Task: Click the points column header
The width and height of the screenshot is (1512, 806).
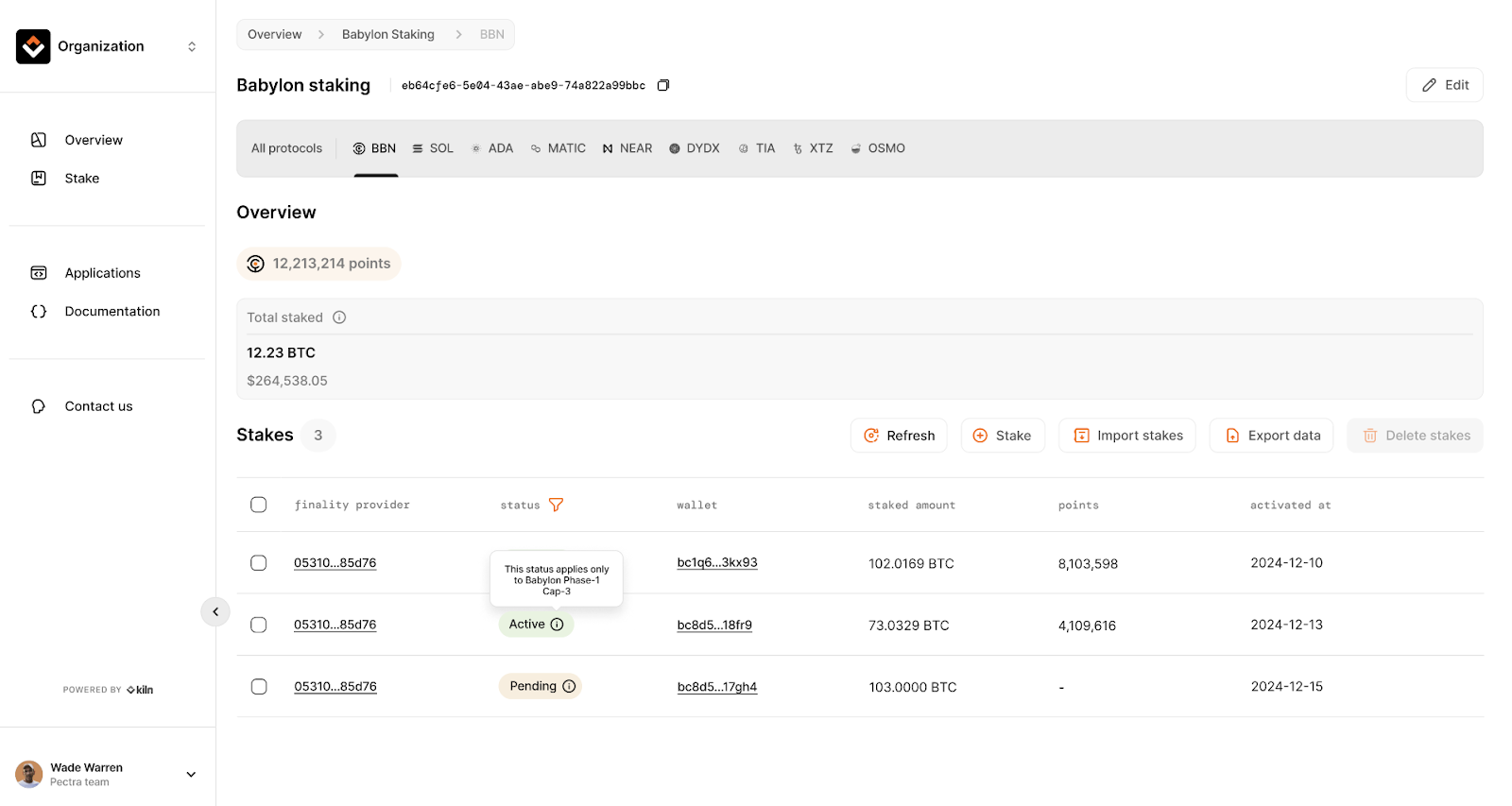Action: [x=1078, y=506]
